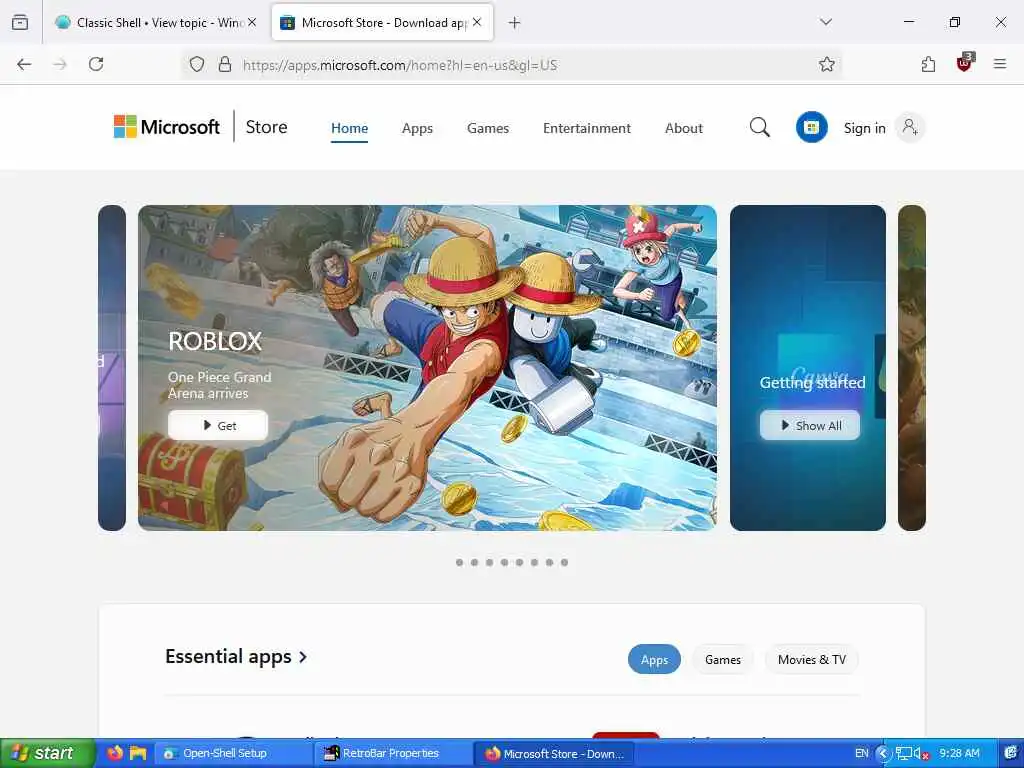Click the address bar URL

tap(400, 65)
